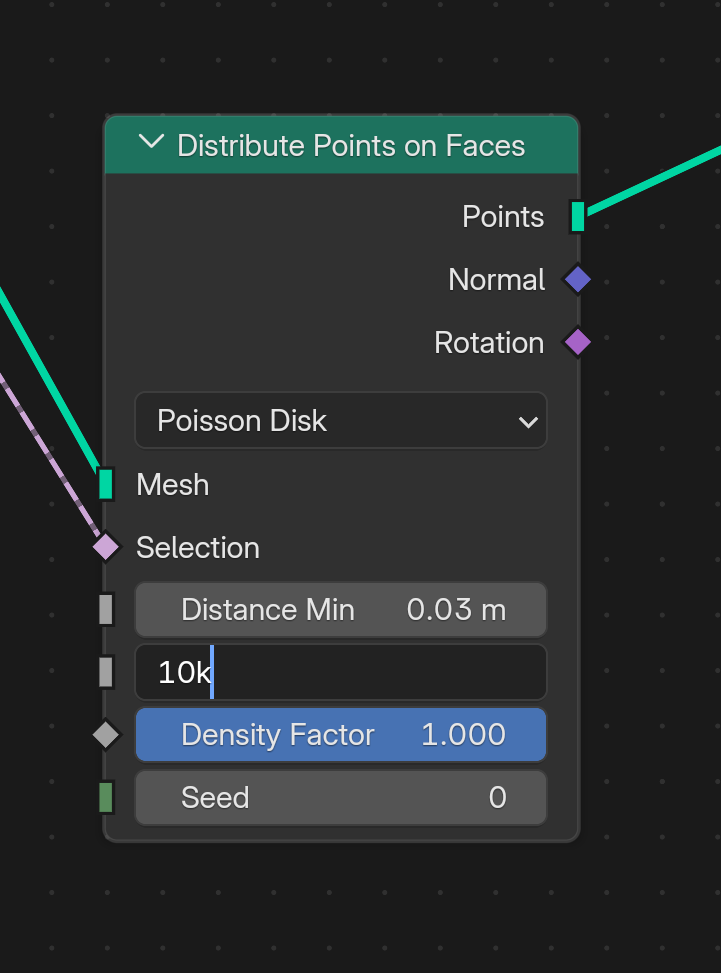Adjust the Density Factor slider
This screenshot has height=973, width=721.
pos(341,735)
